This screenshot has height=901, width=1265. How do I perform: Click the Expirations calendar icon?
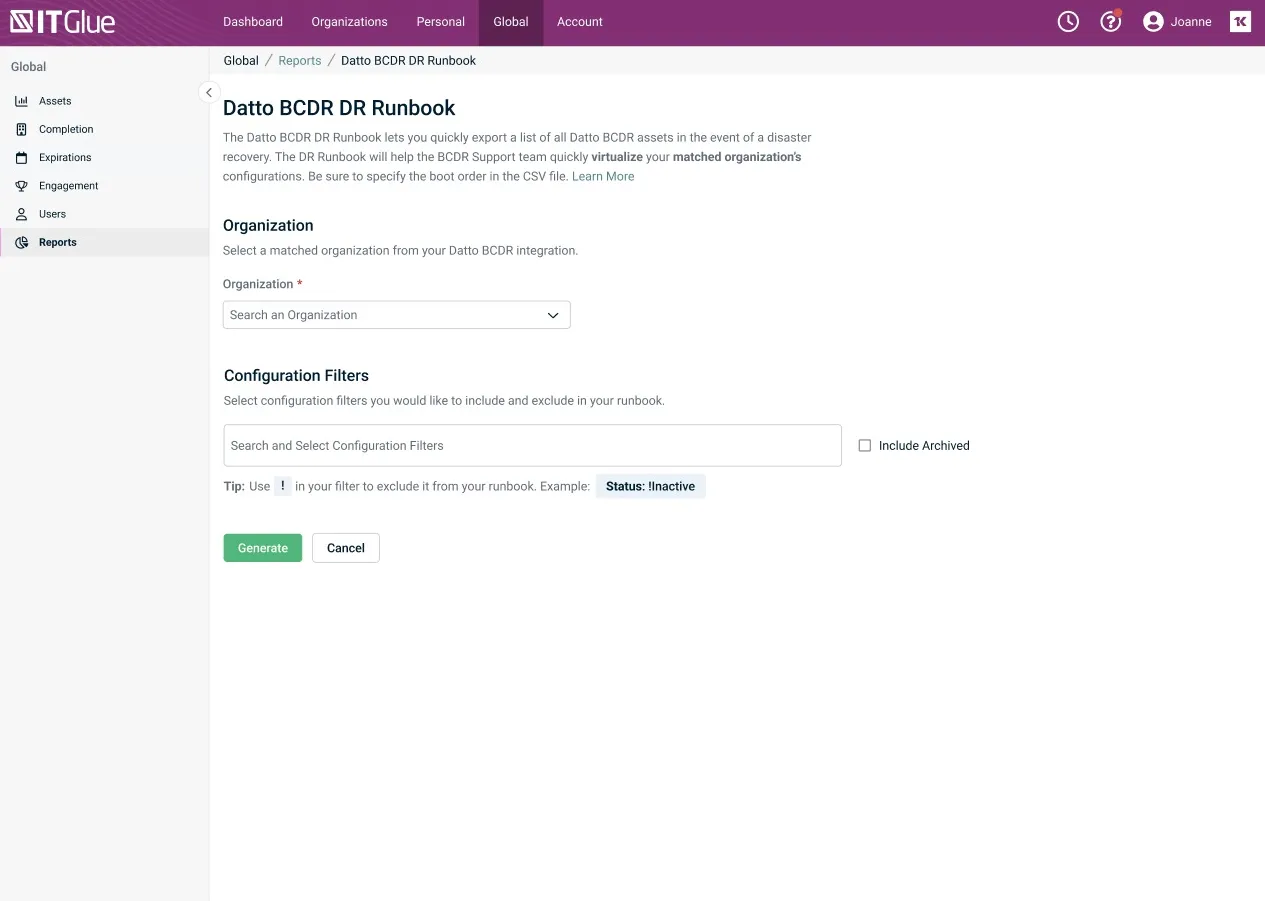(21, 158)
